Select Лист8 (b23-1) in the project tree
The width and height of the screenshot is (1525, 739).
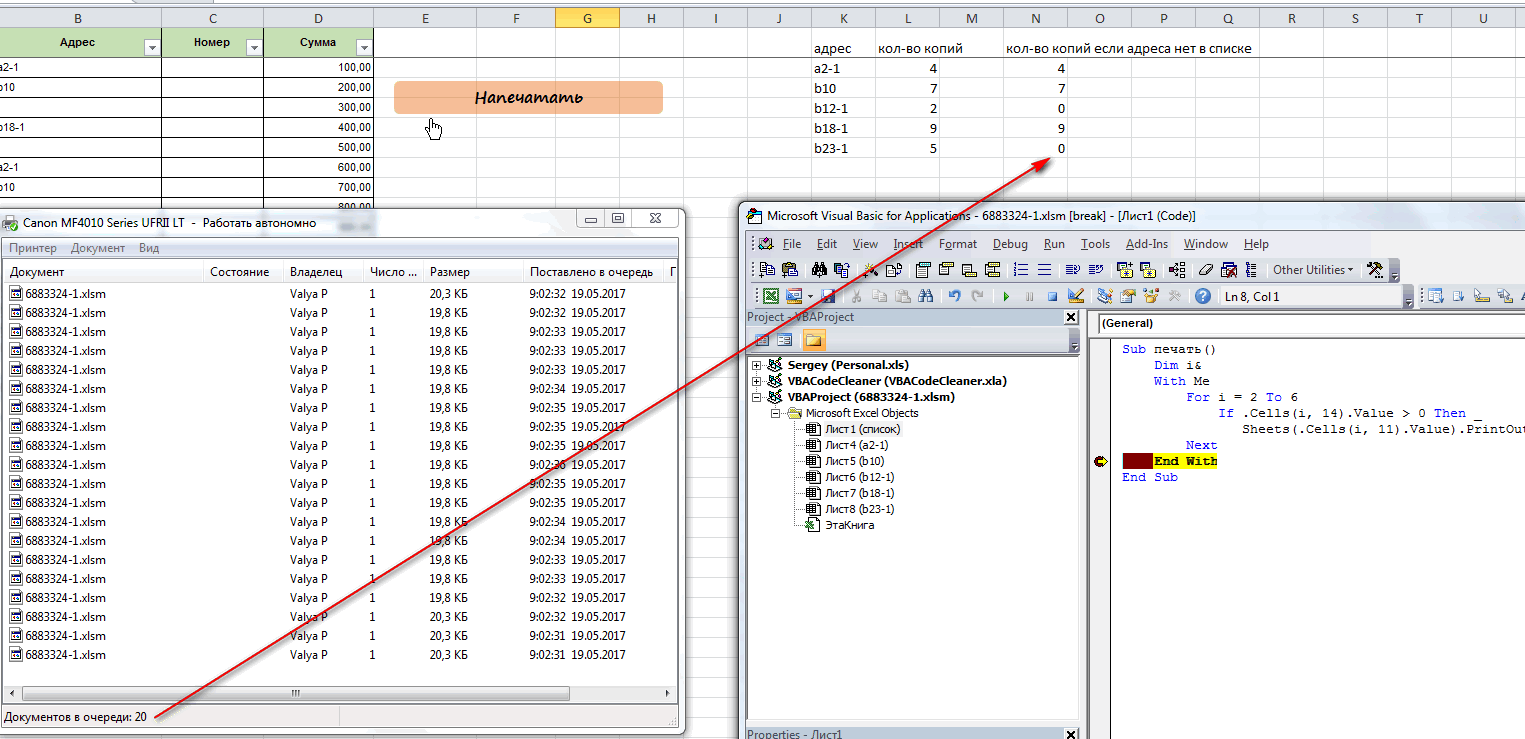pyautogui.click(x=859, y=509)
